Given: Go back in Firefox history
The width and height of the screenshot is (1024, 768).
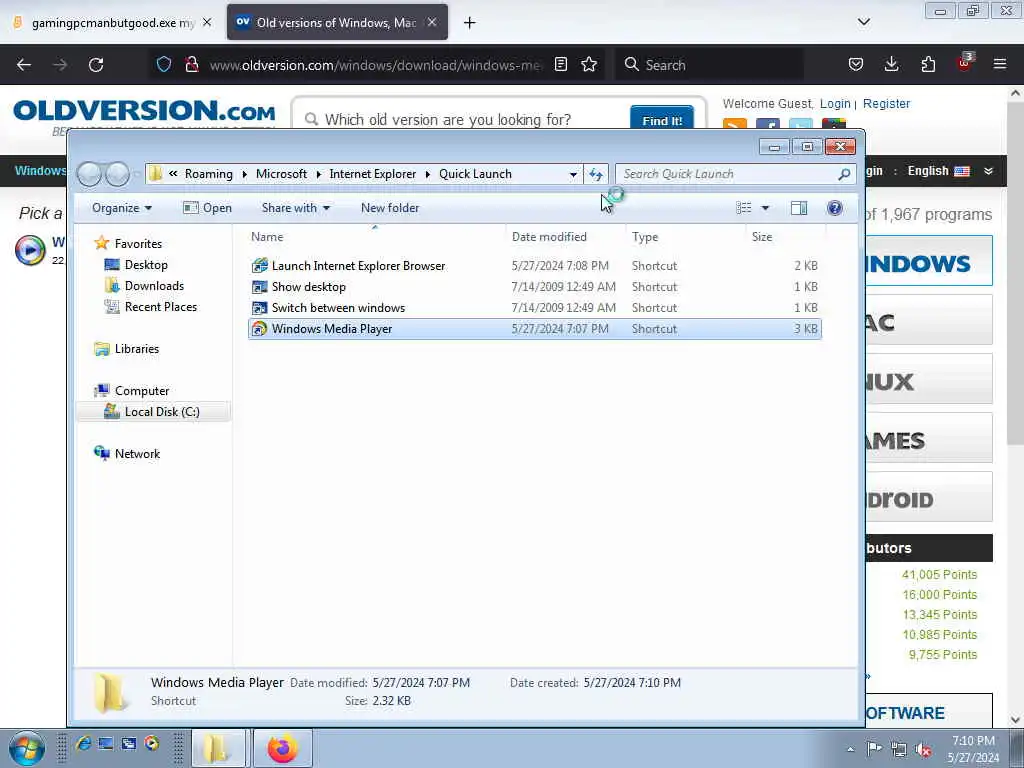Looking at the screenshot, I should [x=24, y=65].
